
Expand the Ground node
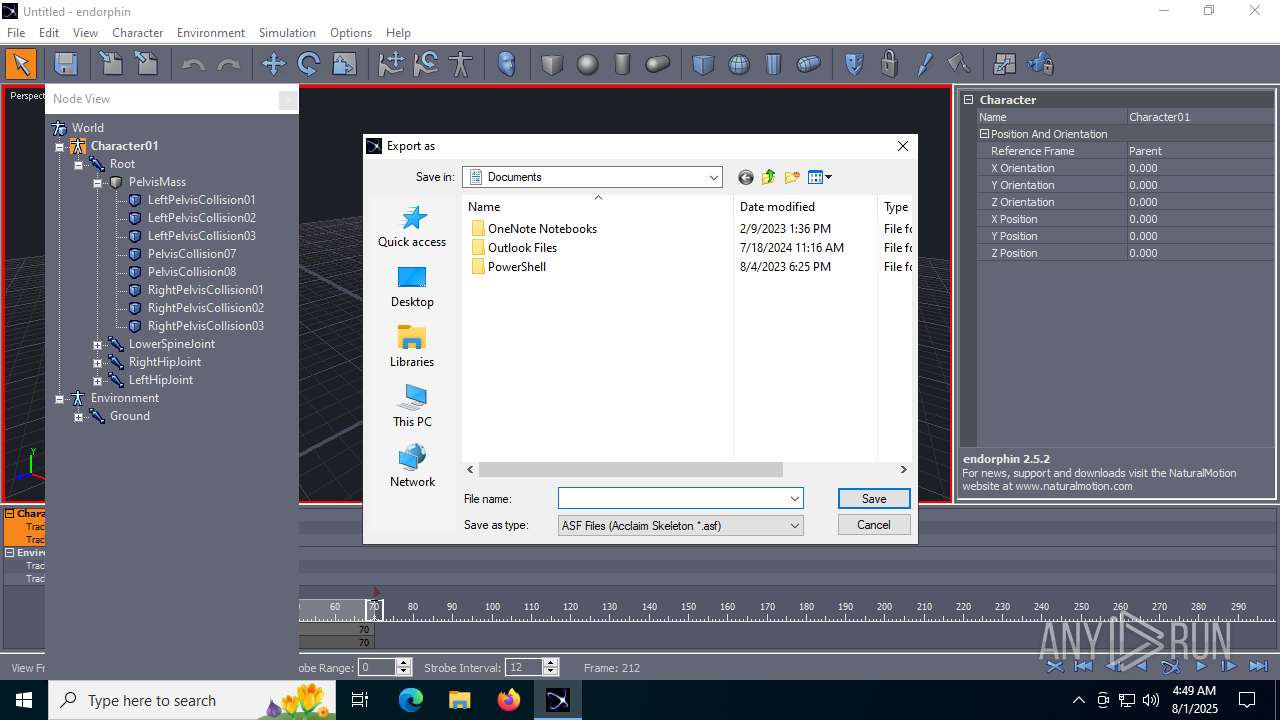pyautogui.click(x=78, y=417)
